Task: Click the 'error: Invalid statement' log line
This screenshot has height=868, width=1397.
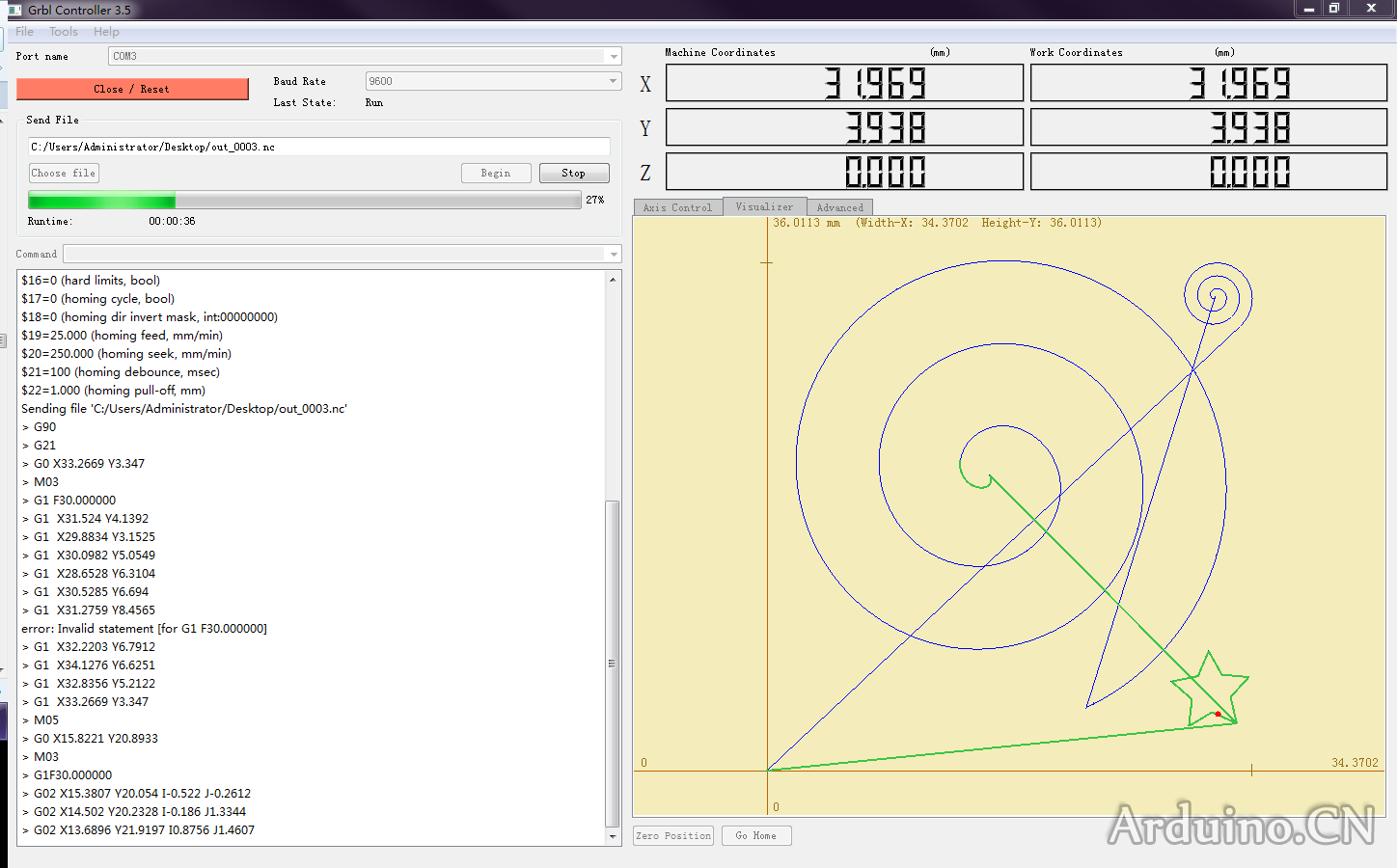Action: [x=145, y=629]
